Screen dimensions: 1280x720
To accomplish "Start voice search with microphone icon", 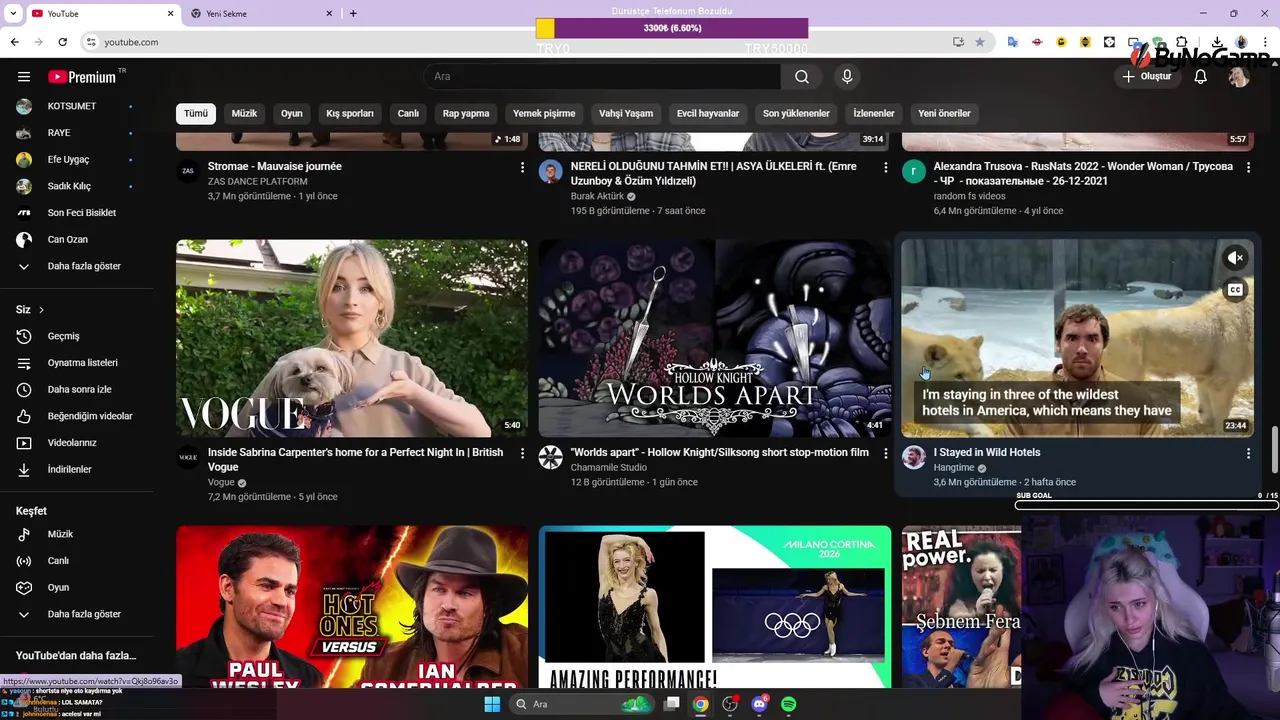I will (847, 77).
